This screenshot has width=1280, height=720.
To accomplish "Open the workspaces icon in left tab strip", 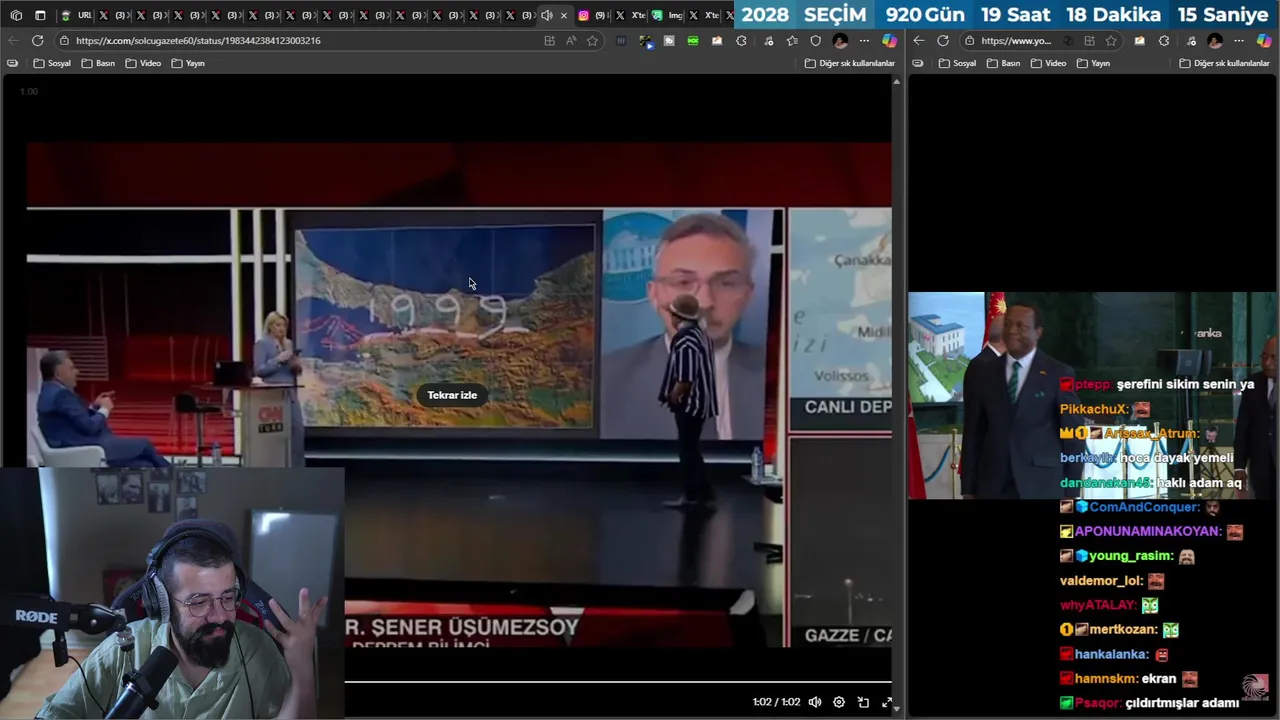I will (x=16, y=15).
